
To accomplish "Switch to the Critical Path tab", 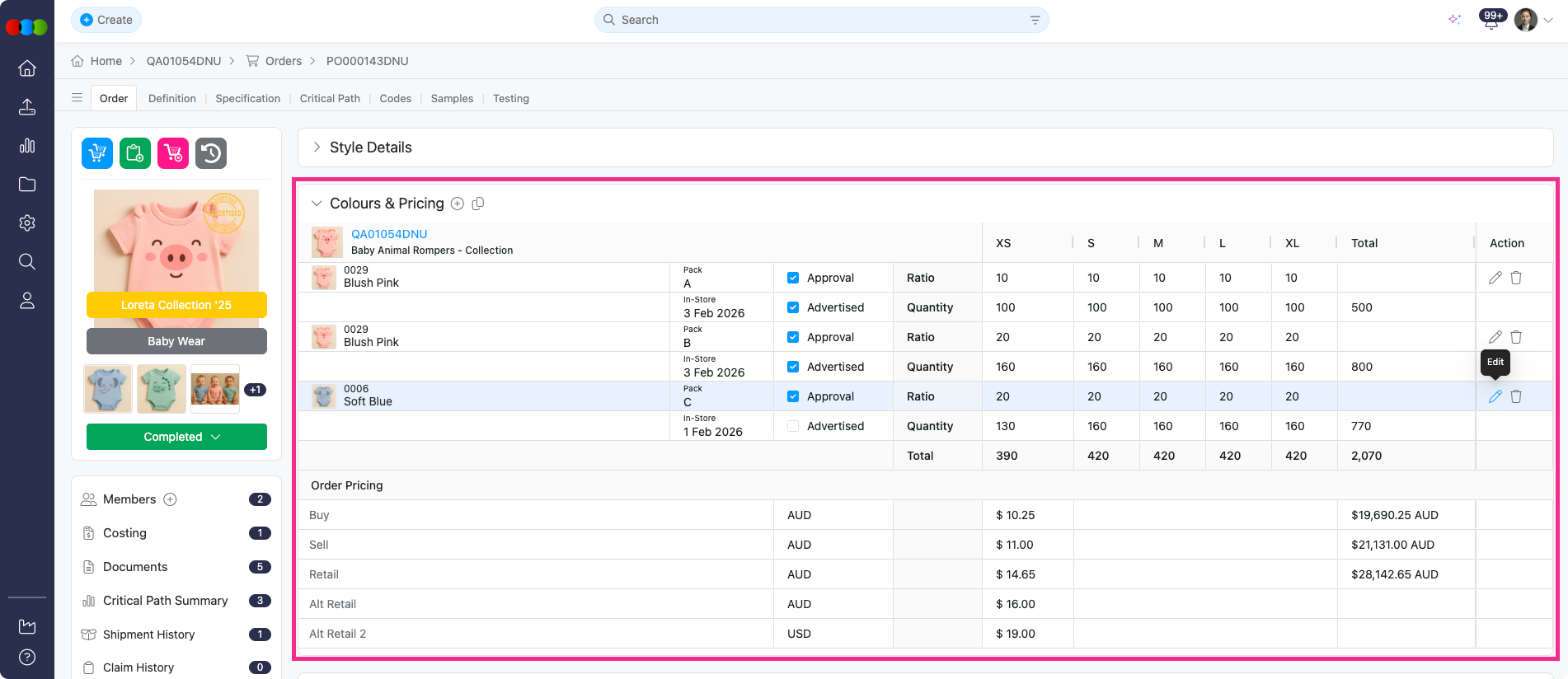I will point(330,98).
